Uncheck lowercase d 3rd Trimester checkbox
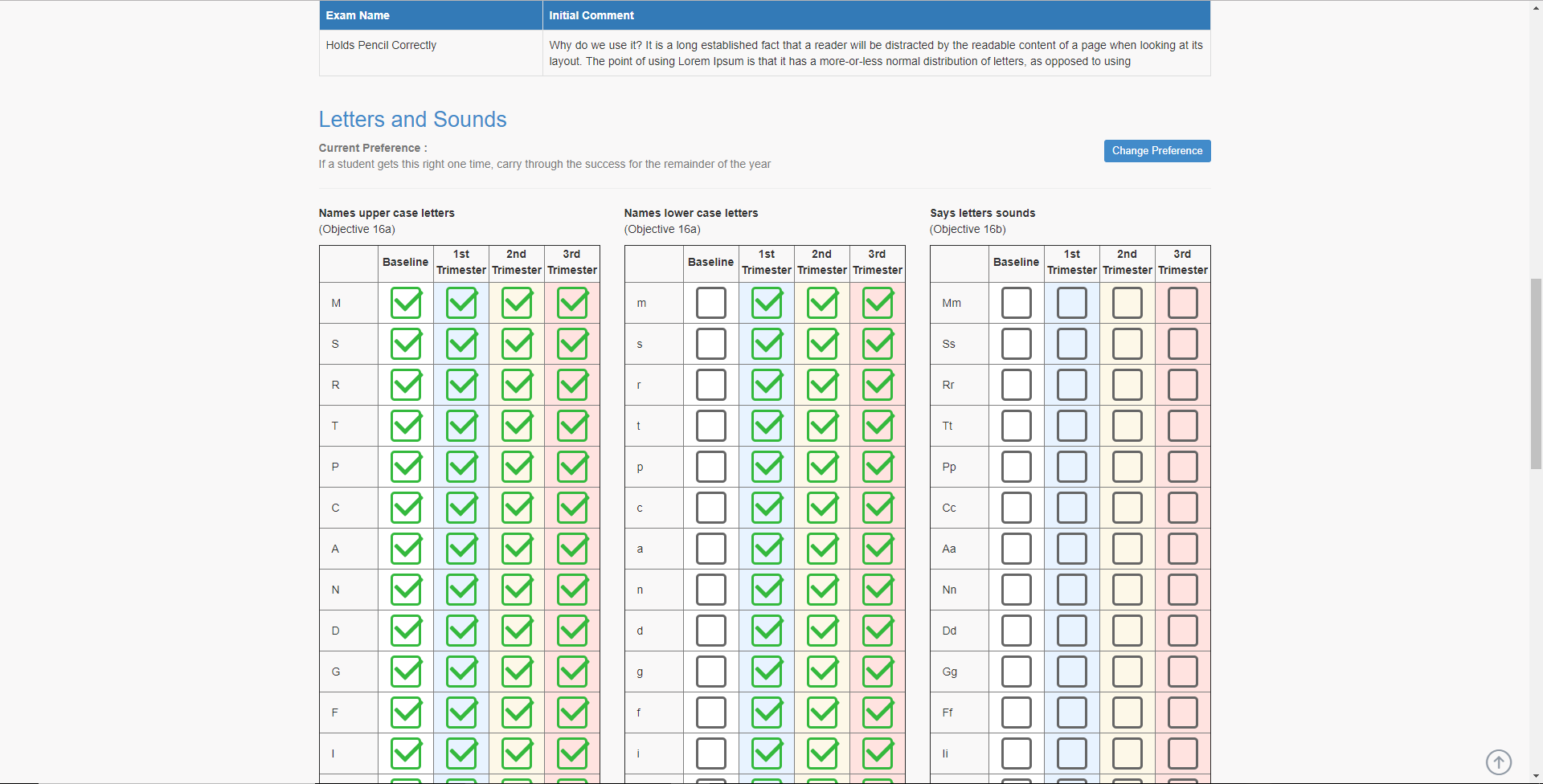 tap(878, 631)
